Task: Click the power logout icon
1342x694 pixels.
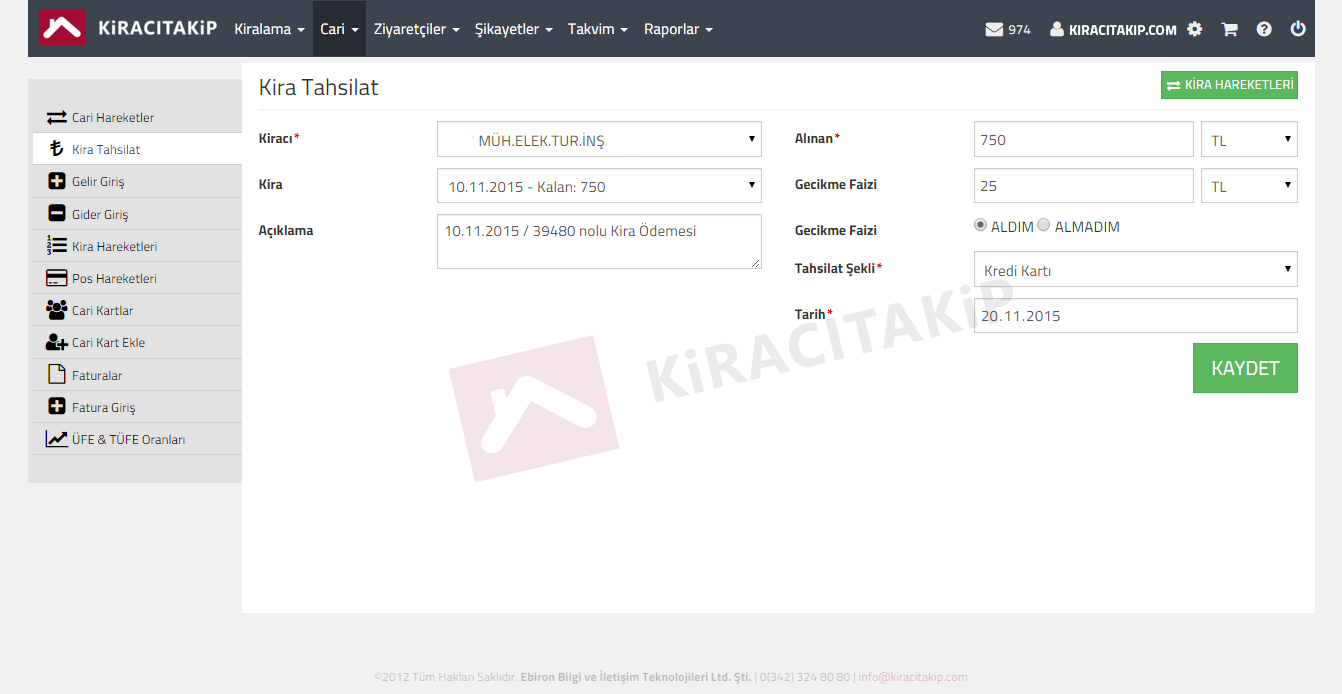Action: (x=1298, y=29)
